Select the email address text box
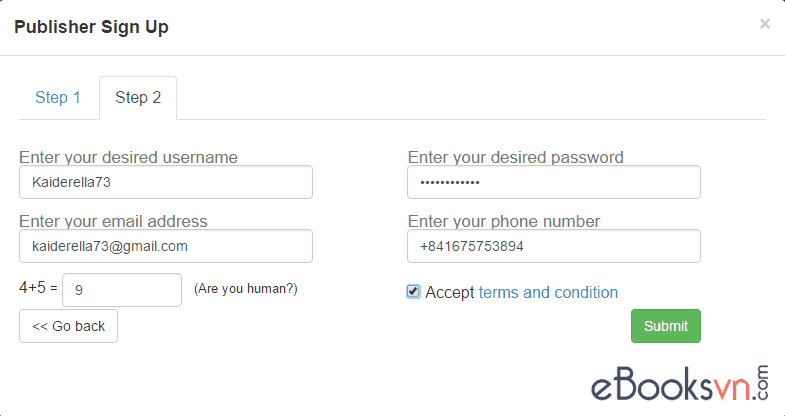 166,246
